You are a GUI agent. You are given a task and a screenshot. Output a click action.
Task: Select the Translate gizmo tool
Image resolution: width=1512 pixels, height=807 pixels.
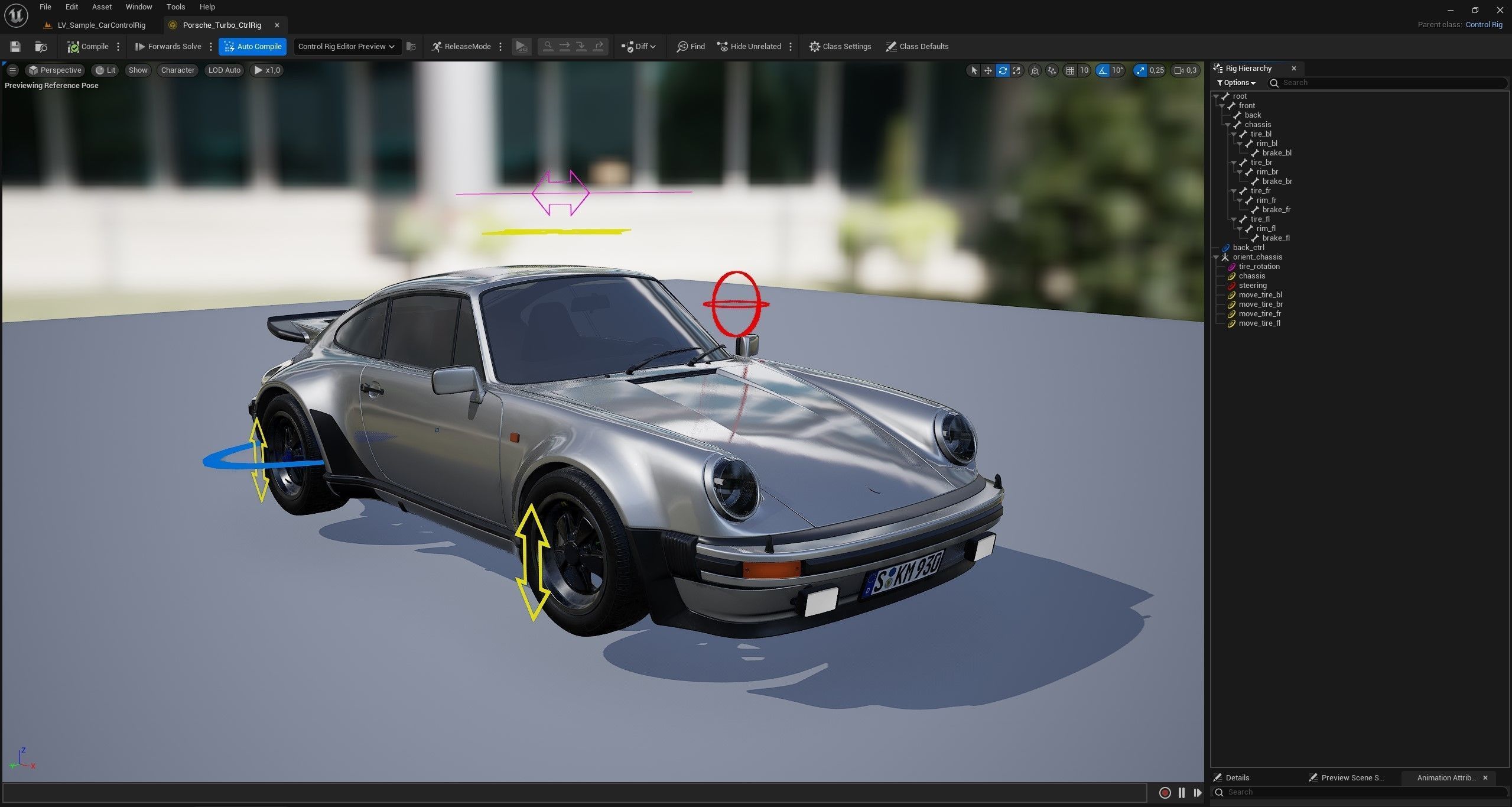(x=988, y=70)
